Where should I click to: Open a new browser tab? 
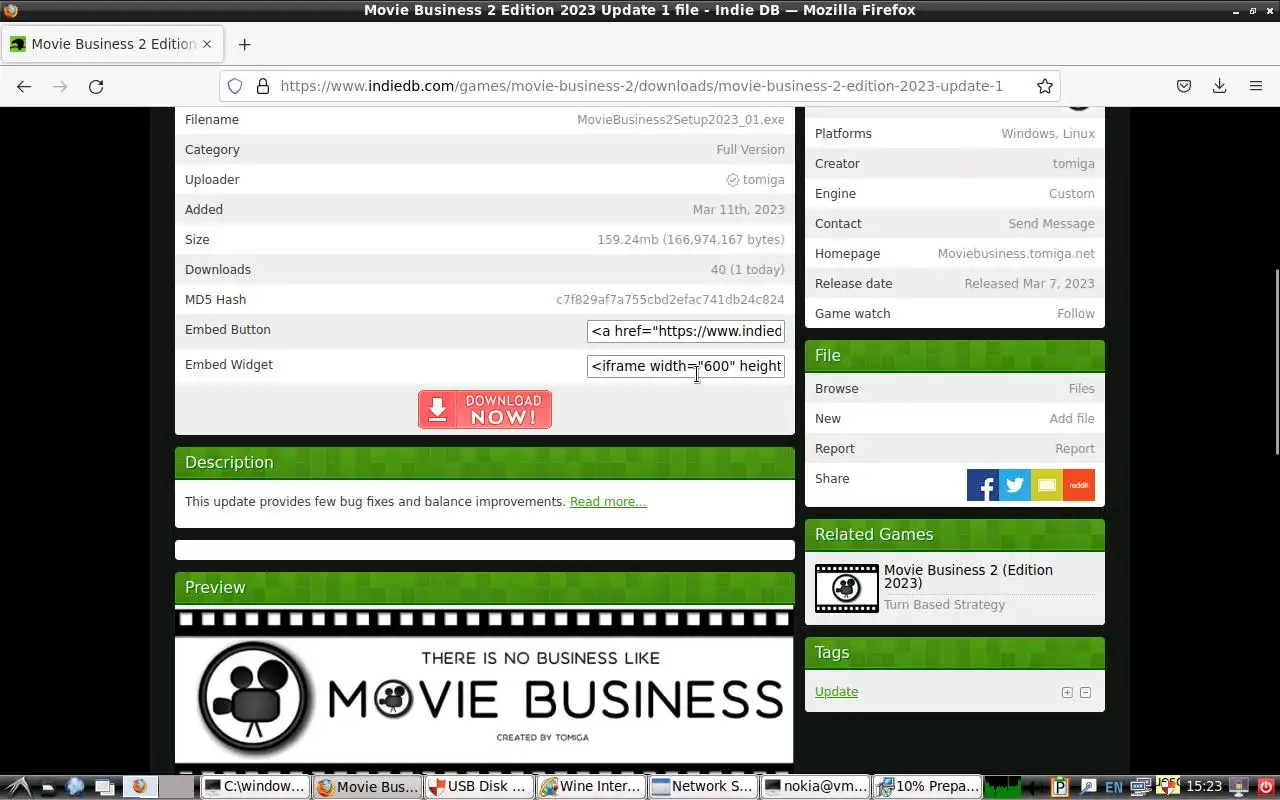tap(244, 44)
